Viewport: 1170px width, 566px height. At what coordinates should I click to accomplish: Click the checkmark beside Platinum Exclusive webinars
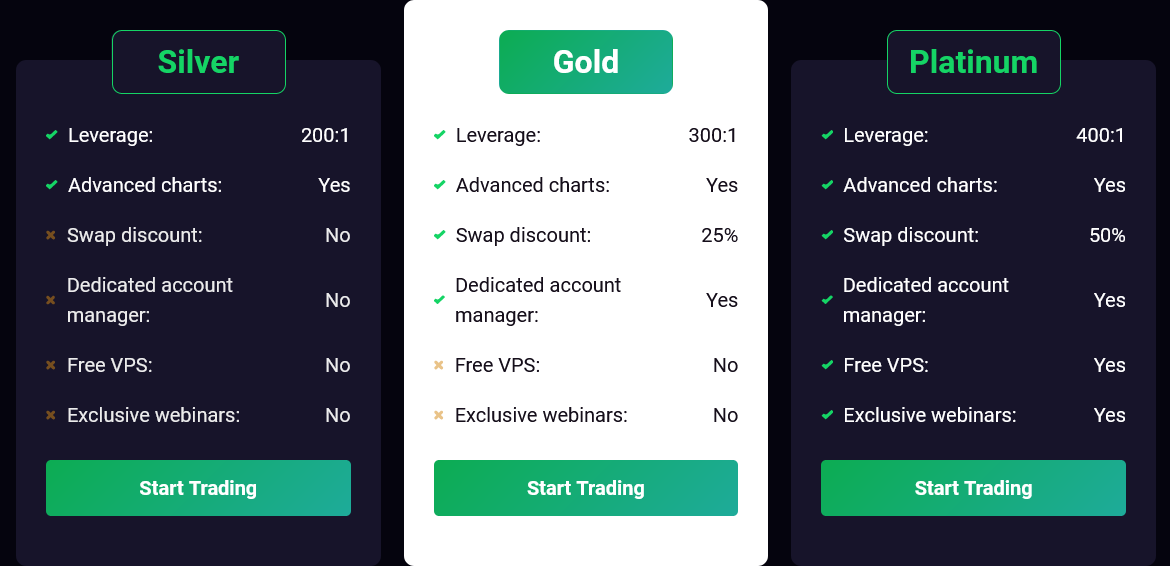(827, 415)
